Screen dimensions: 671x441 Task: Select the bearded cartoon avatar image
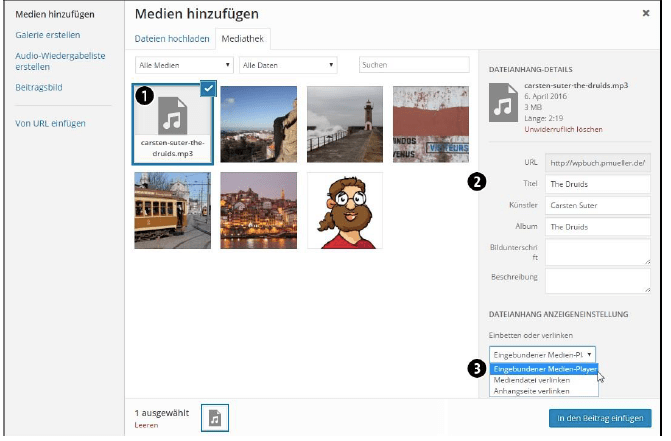click(x=345, y=210)
